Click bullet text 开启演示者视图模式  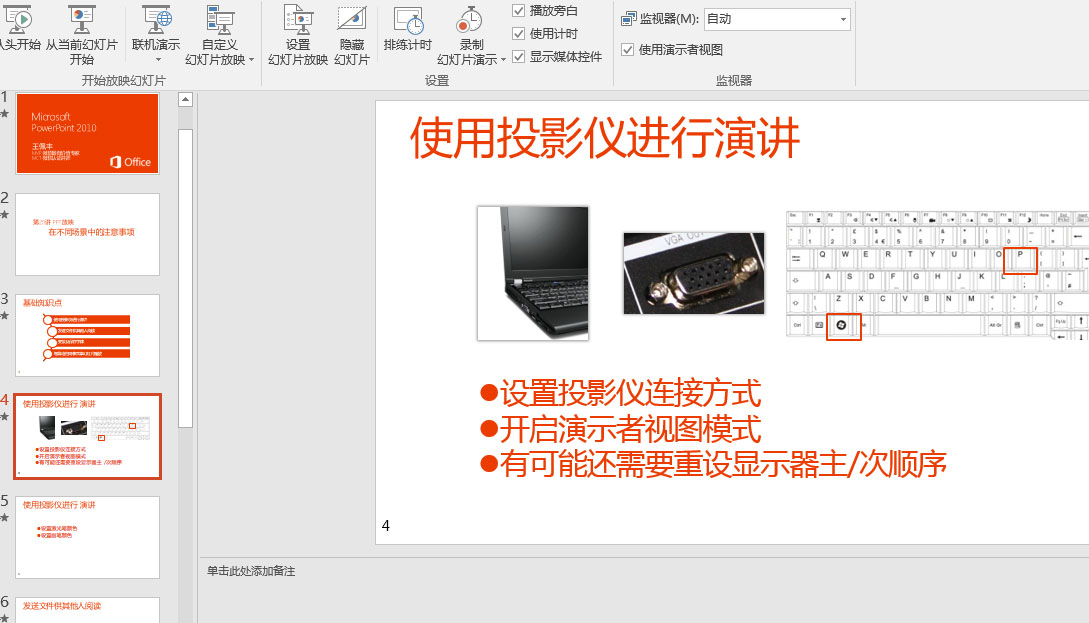(x=630, y=429)
